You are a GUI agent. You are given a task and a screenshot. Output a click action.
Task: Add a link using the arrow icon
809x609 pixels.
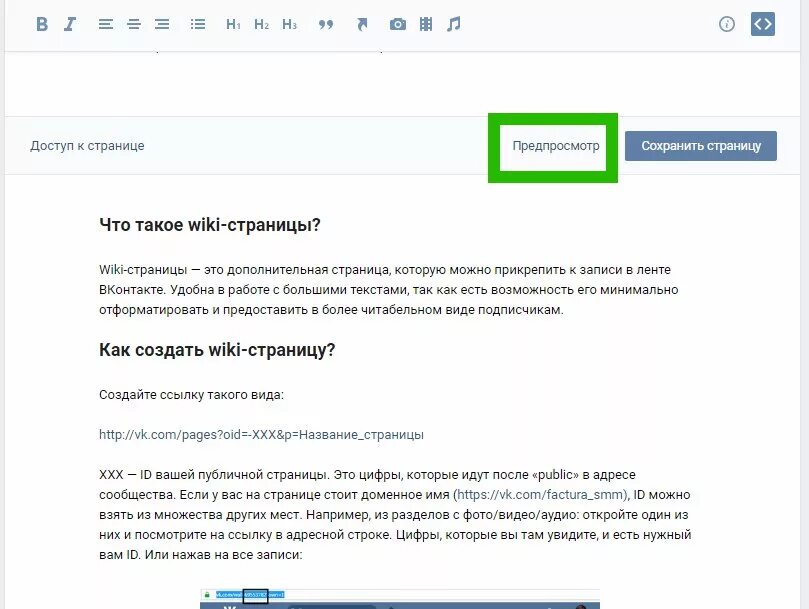click(x=362, y=24)
